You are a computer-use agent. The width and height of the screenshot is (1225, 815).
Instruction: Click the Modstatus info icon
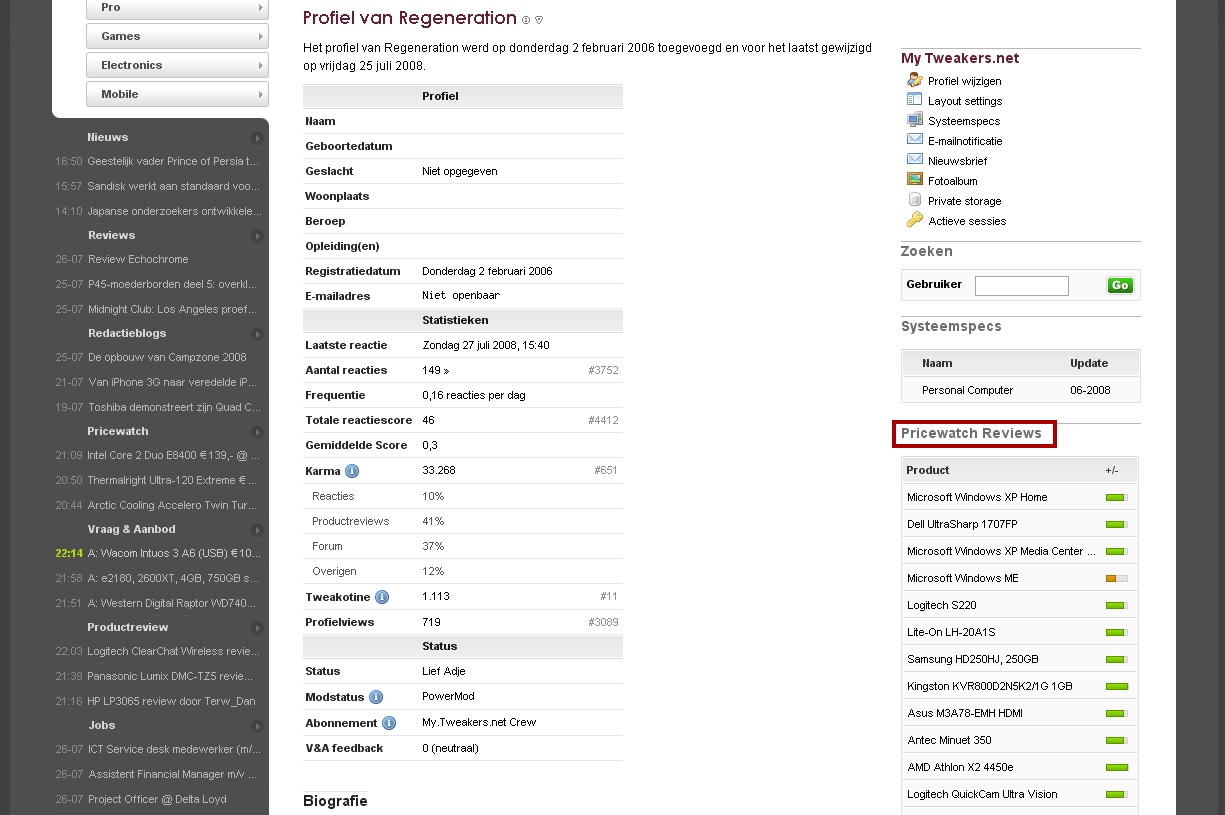coord(376,697)
